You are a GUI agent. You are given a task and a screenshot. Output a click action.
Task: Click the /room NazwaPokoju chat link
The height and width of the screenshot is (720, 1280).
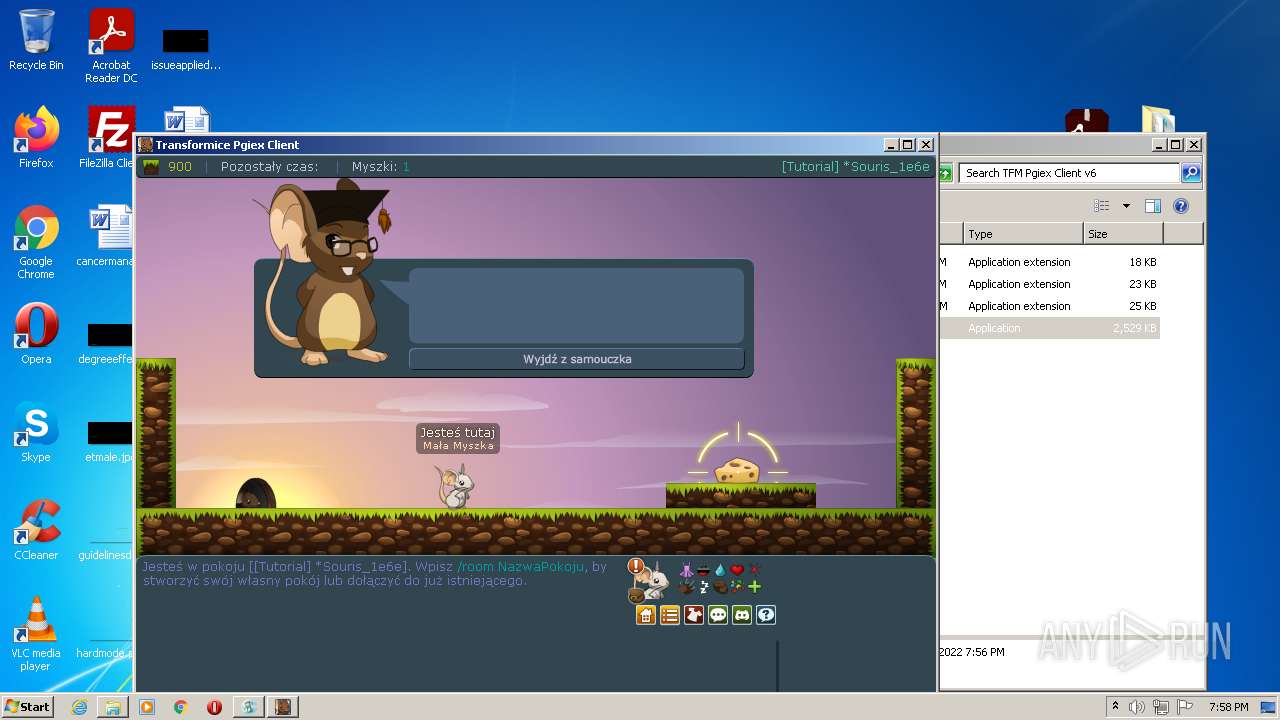coord(521,567)
